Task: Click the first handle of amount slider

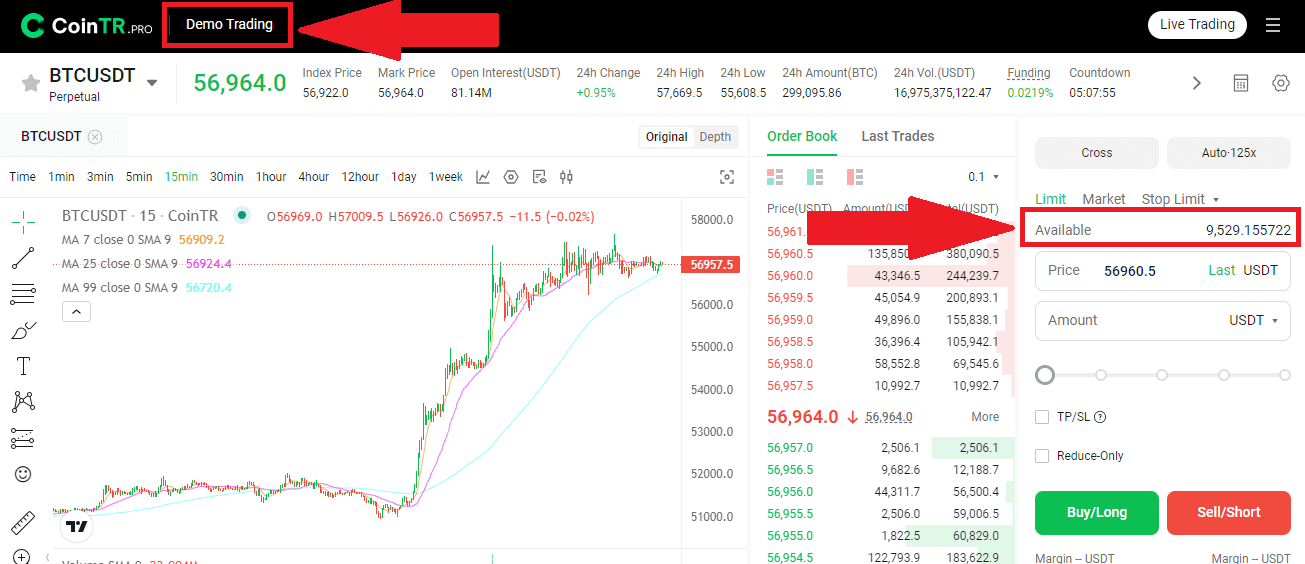Action: tap(1045, 375)
